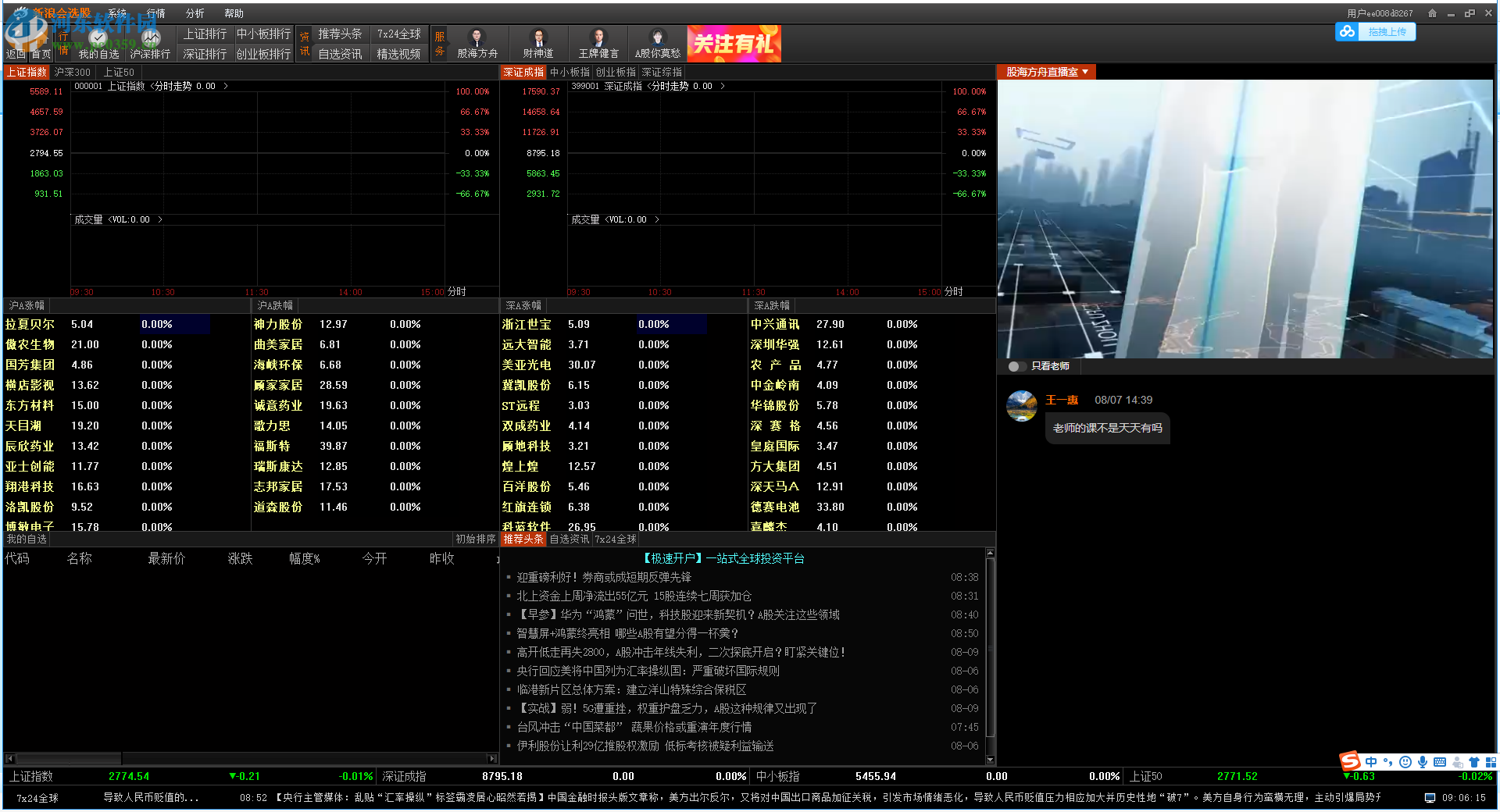Open the 【极速开户】一站式全球投资平台 link
The image size is (1500, 812).
723,558
